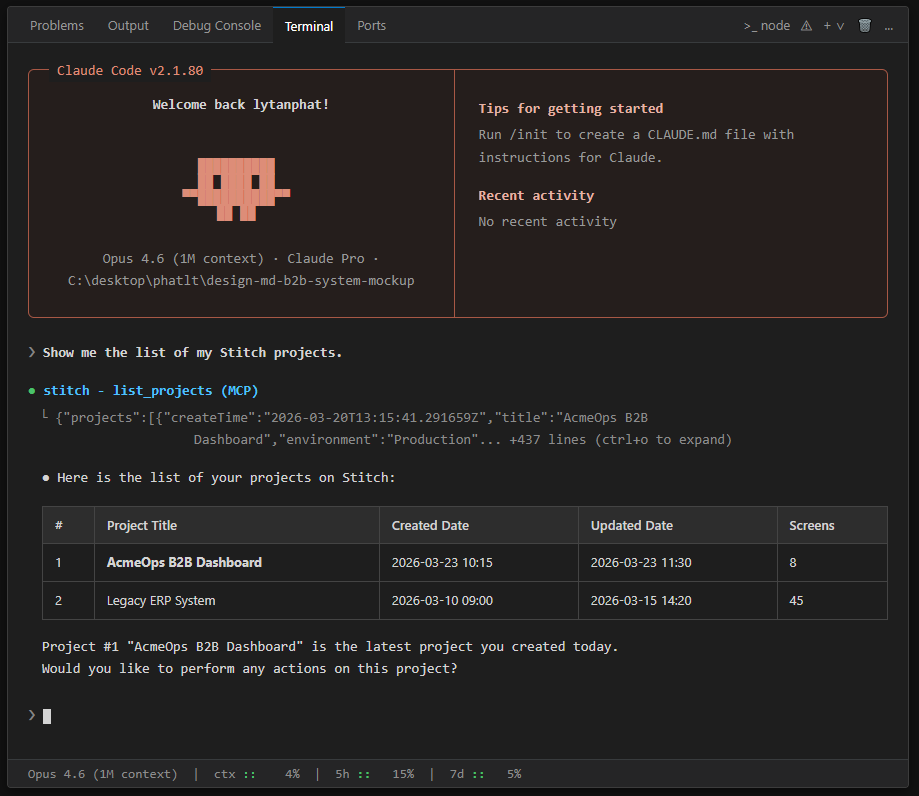Click the stitch - list_projects (MCP) tool call

(150, 391)
